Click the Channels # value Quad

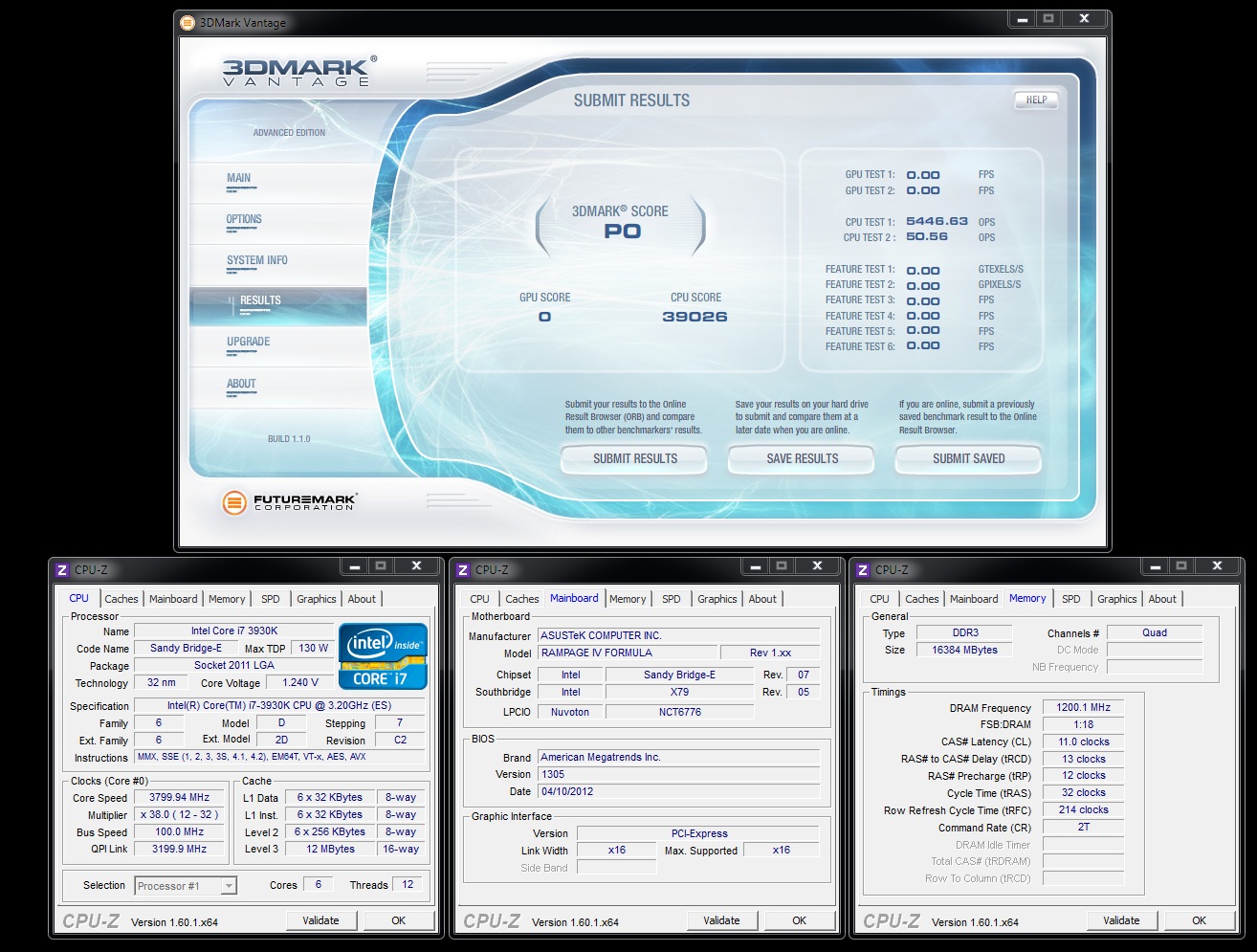tap(1155, 632)
